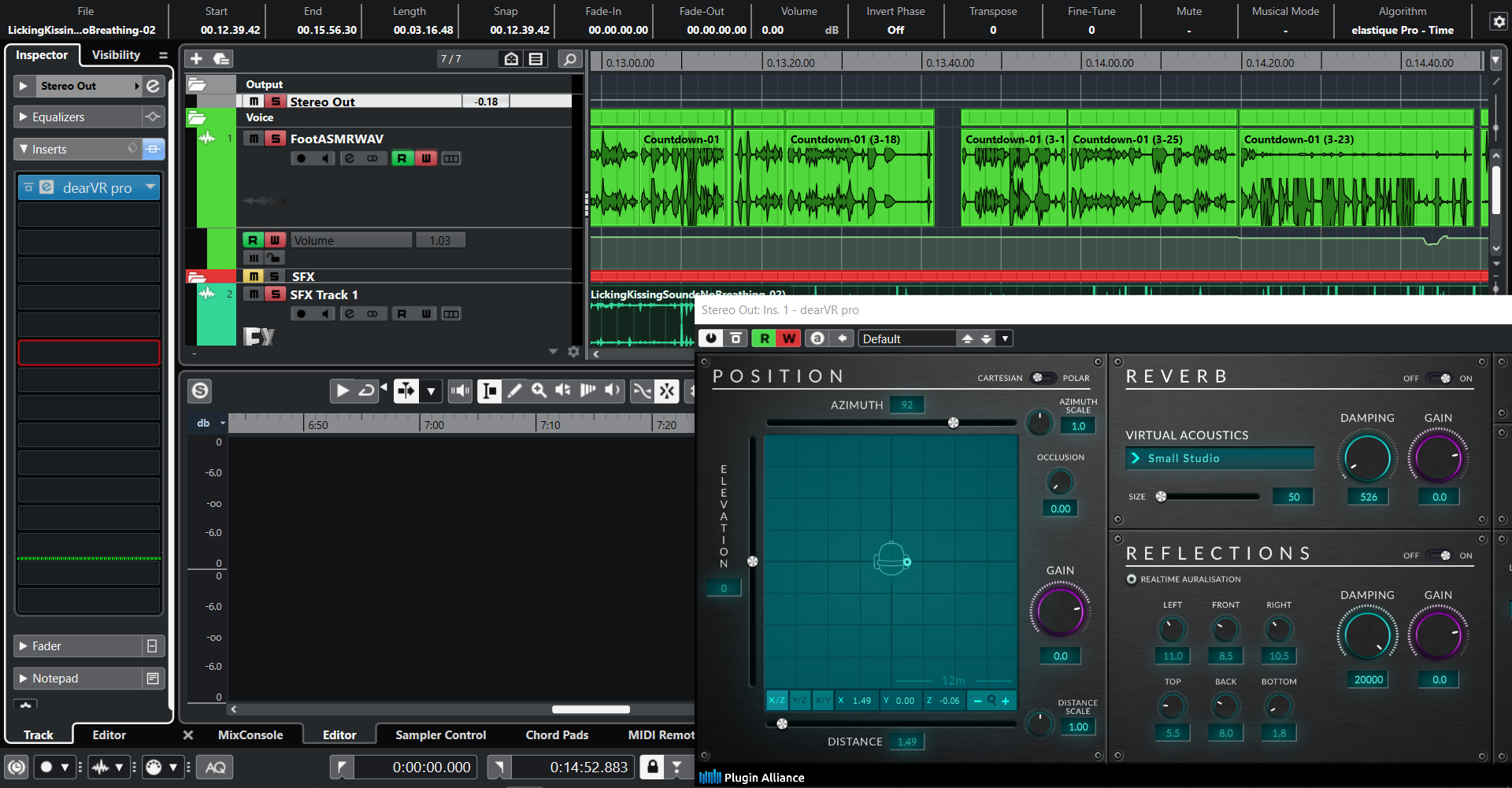Click the Volume automation value 1.03
The height and width of the screenshot is (788, 1512).
(440, 240)
